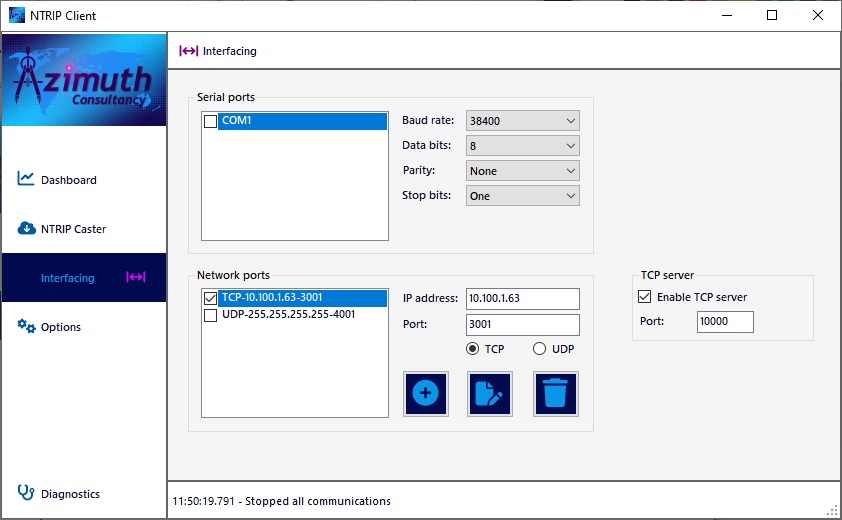Image resolution: width=842 pixels, height=520 pixels.
Task: Click the Azimuth Consultancy logo
Action: [x=84, y=80]
